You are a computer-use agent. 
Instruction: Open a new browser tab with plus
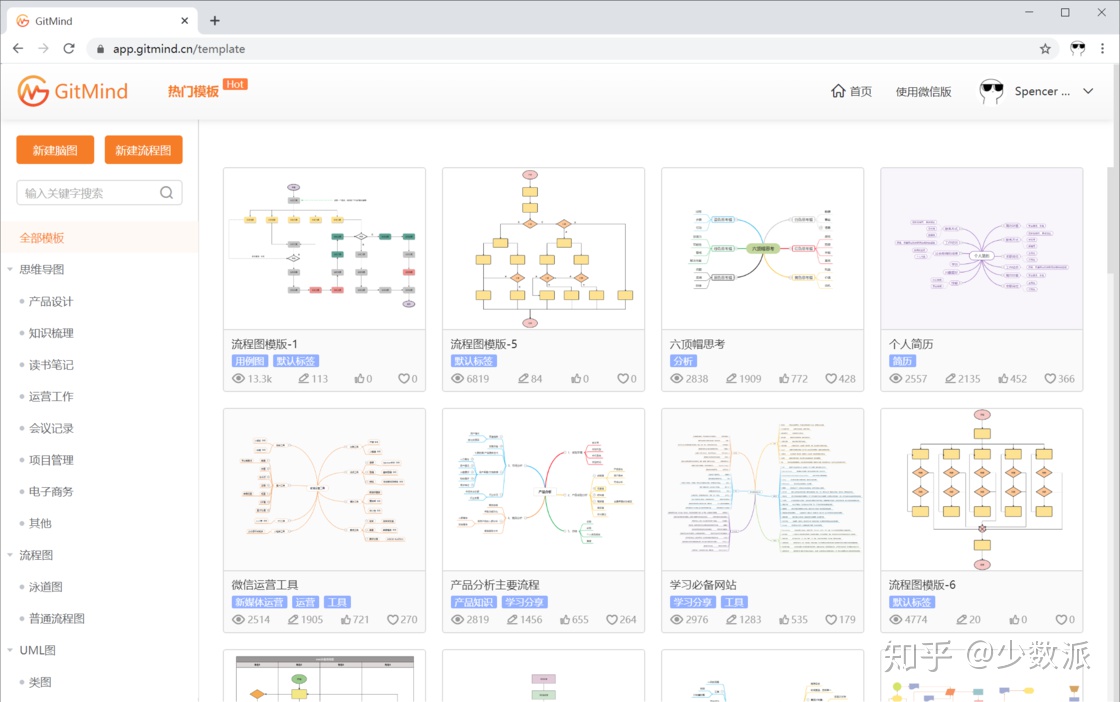point(214,21)
